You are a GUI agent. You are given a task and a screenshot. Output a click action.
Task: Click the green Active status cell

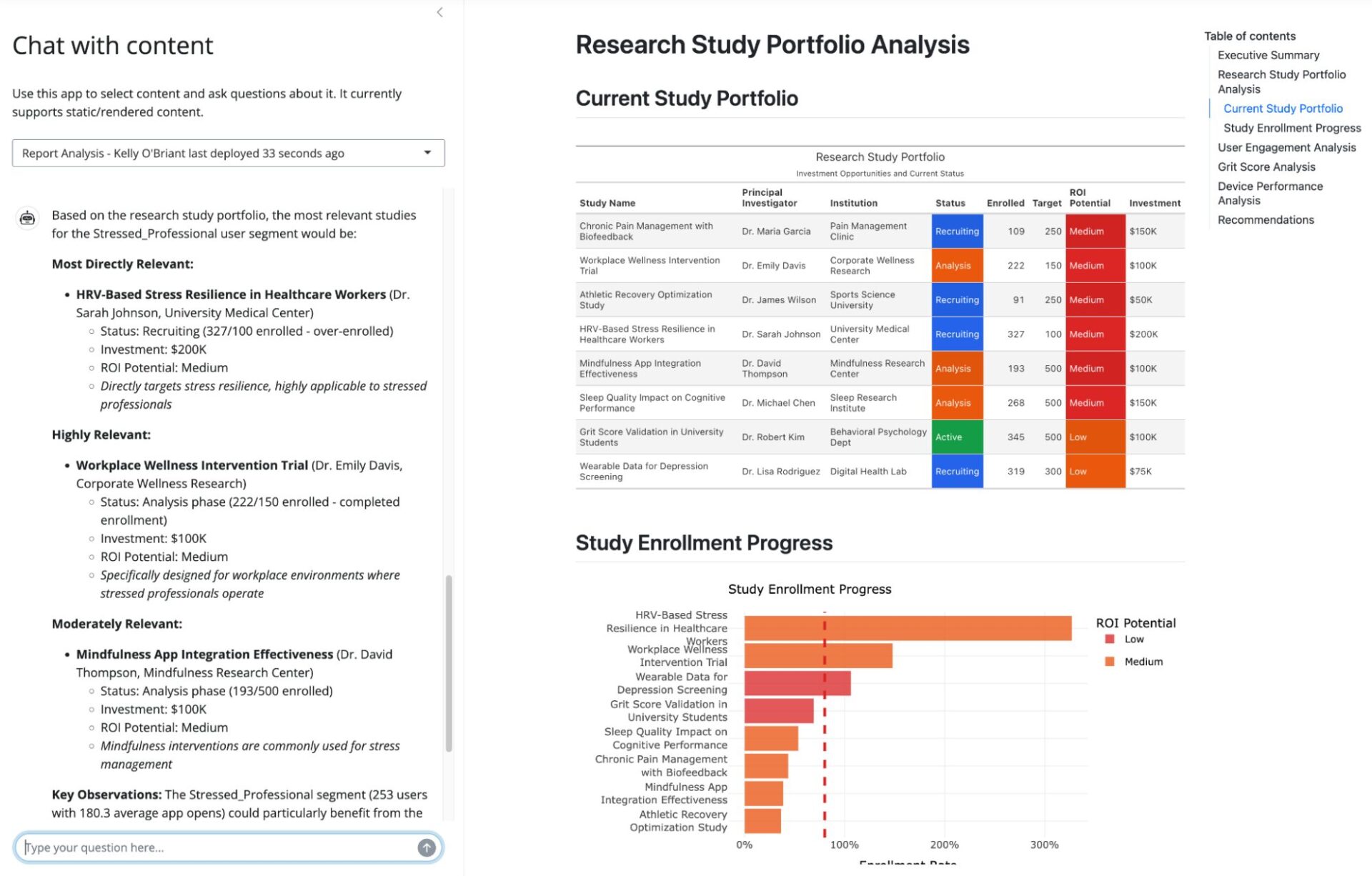tap(957, 437)
